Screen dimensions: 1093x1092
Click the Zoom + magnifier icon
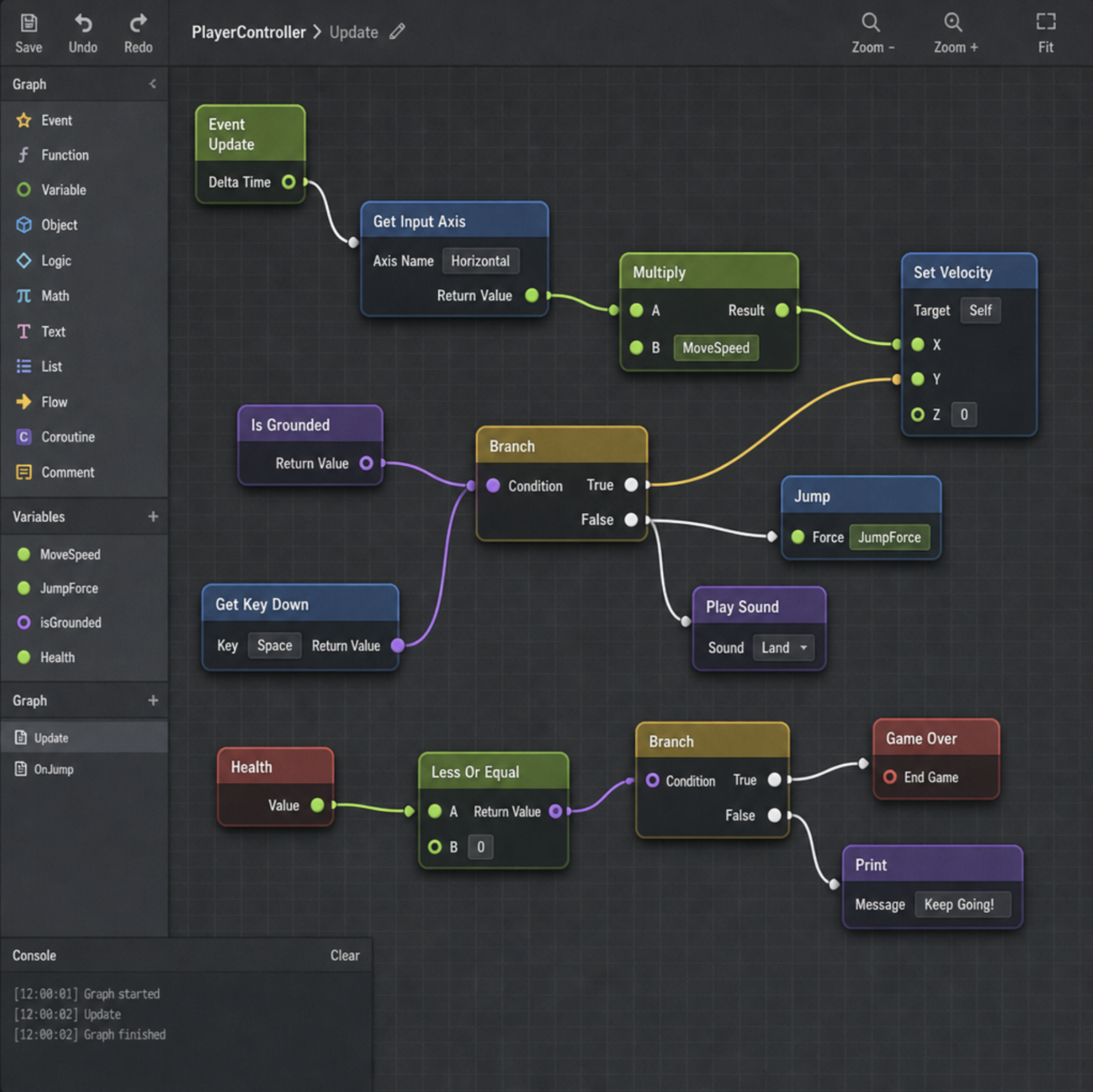pos(953,23)
